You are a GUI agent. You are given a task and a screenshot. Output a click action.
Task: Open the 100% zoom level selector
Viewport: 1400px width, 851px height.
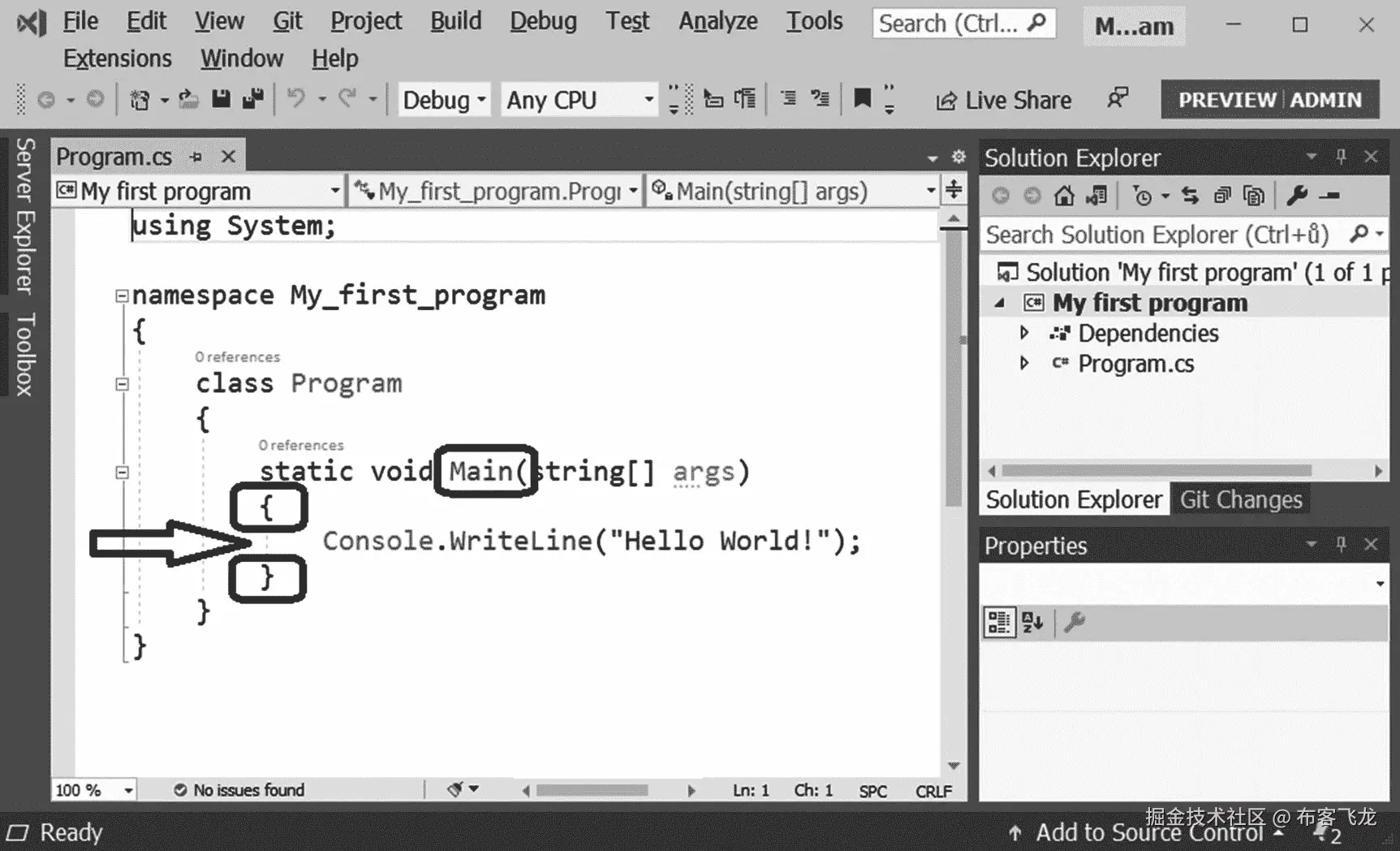[x=92, y=789]
